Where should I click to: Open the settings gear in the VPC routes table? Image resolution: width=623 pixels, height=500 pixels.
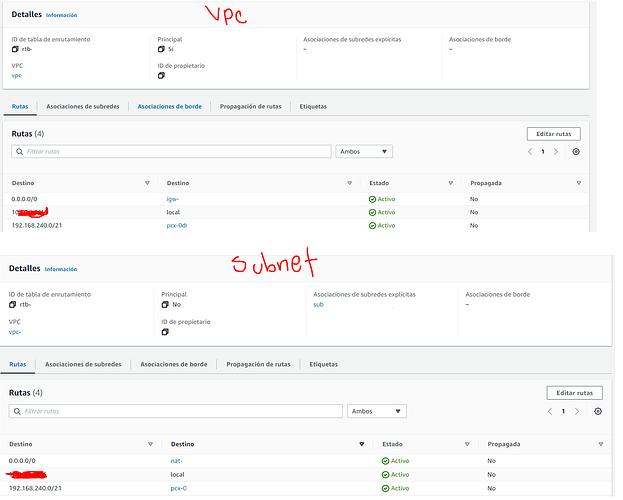tap(576, 152)
